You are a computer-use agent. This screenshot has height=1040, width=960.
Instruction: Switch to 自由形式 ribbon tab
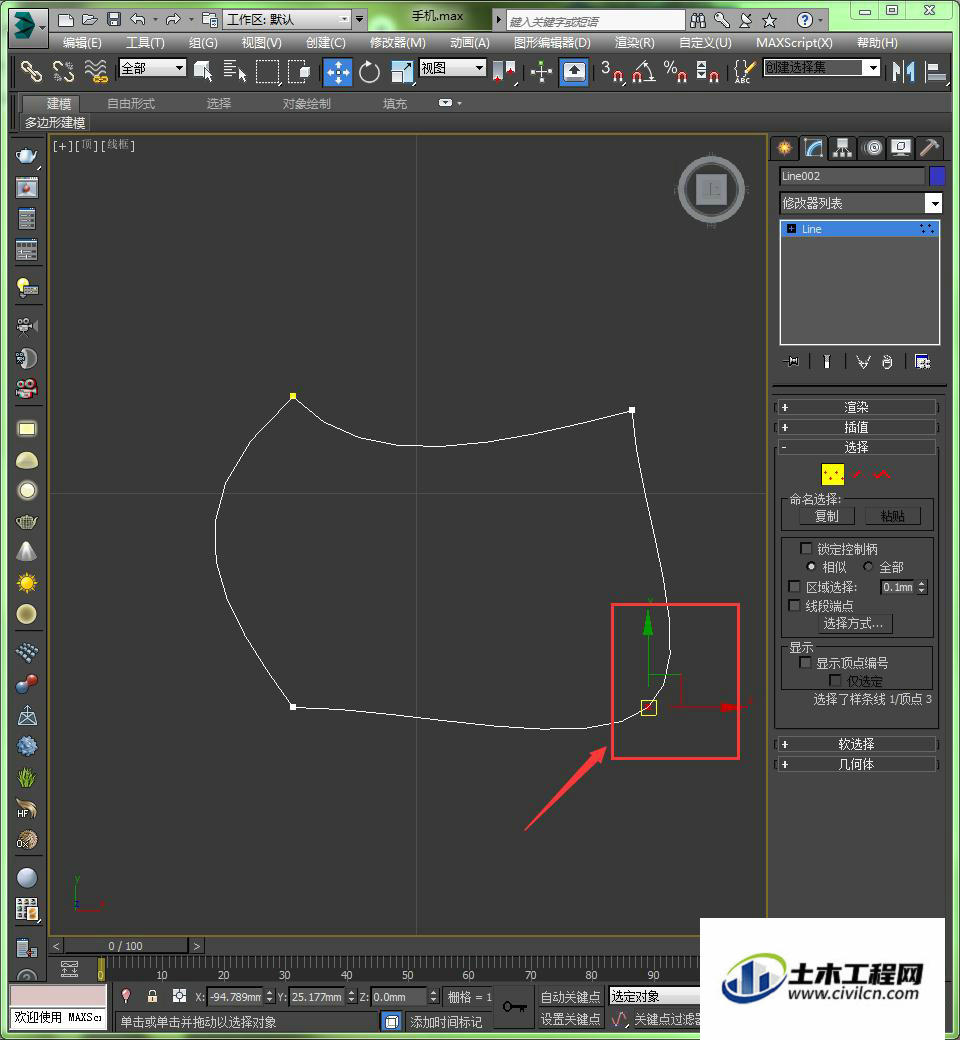[x=131, y=103]
